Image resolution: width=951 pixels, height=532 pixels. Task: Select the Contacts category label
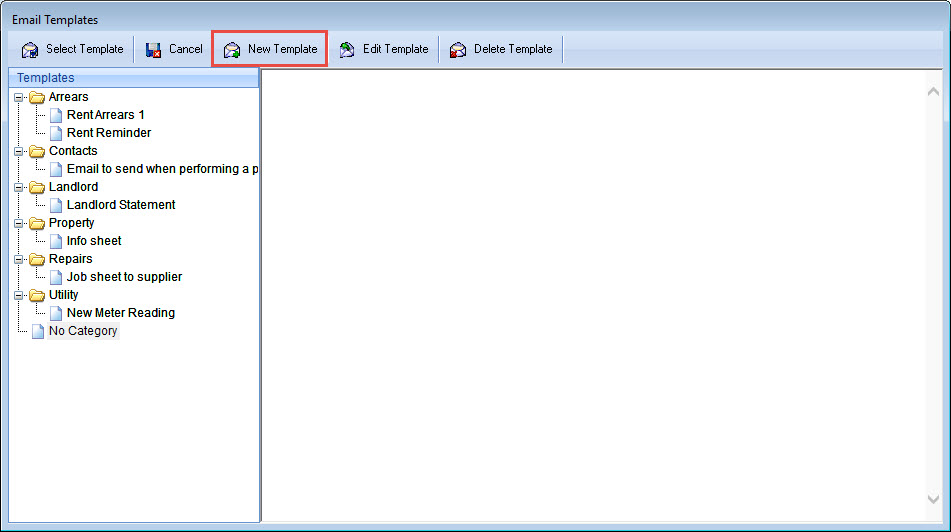pyautogui.click(x=73, y=151)
